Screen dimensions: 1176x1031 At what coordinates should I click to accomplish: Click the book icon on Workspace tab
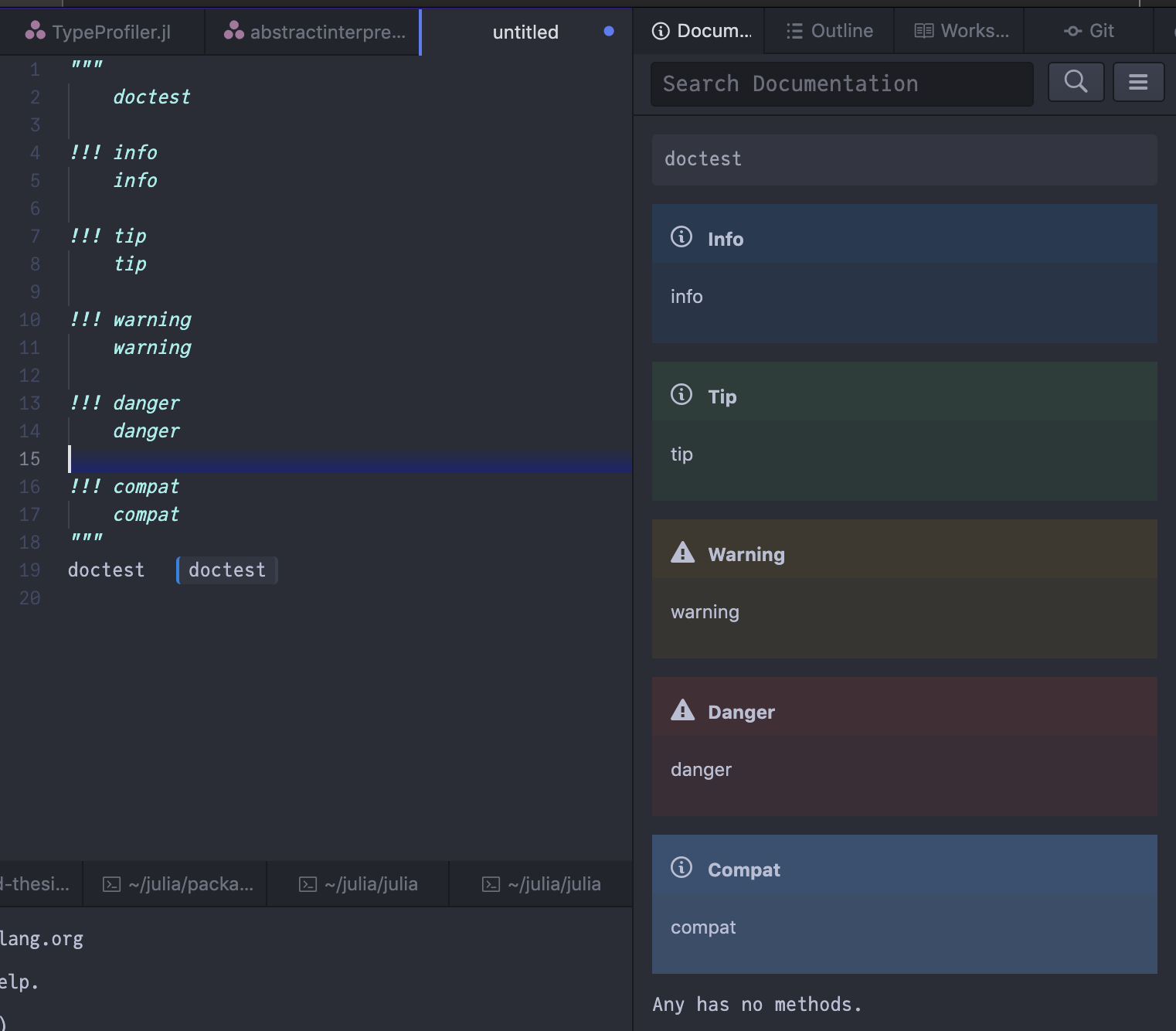[923, 31]
